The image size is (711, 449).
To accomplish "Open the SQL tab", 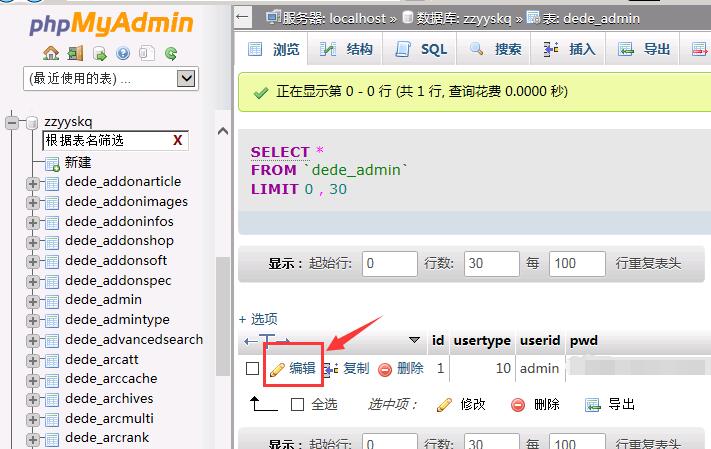I will [x=420, y=49].
